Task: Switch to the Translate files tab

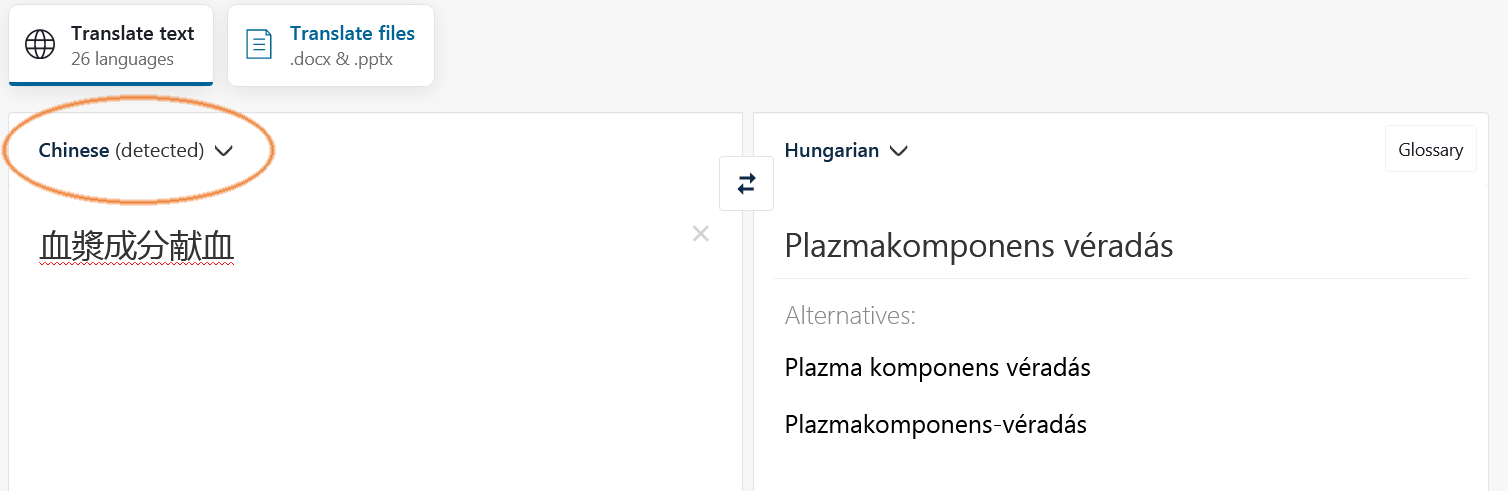Action: (331, 45)
